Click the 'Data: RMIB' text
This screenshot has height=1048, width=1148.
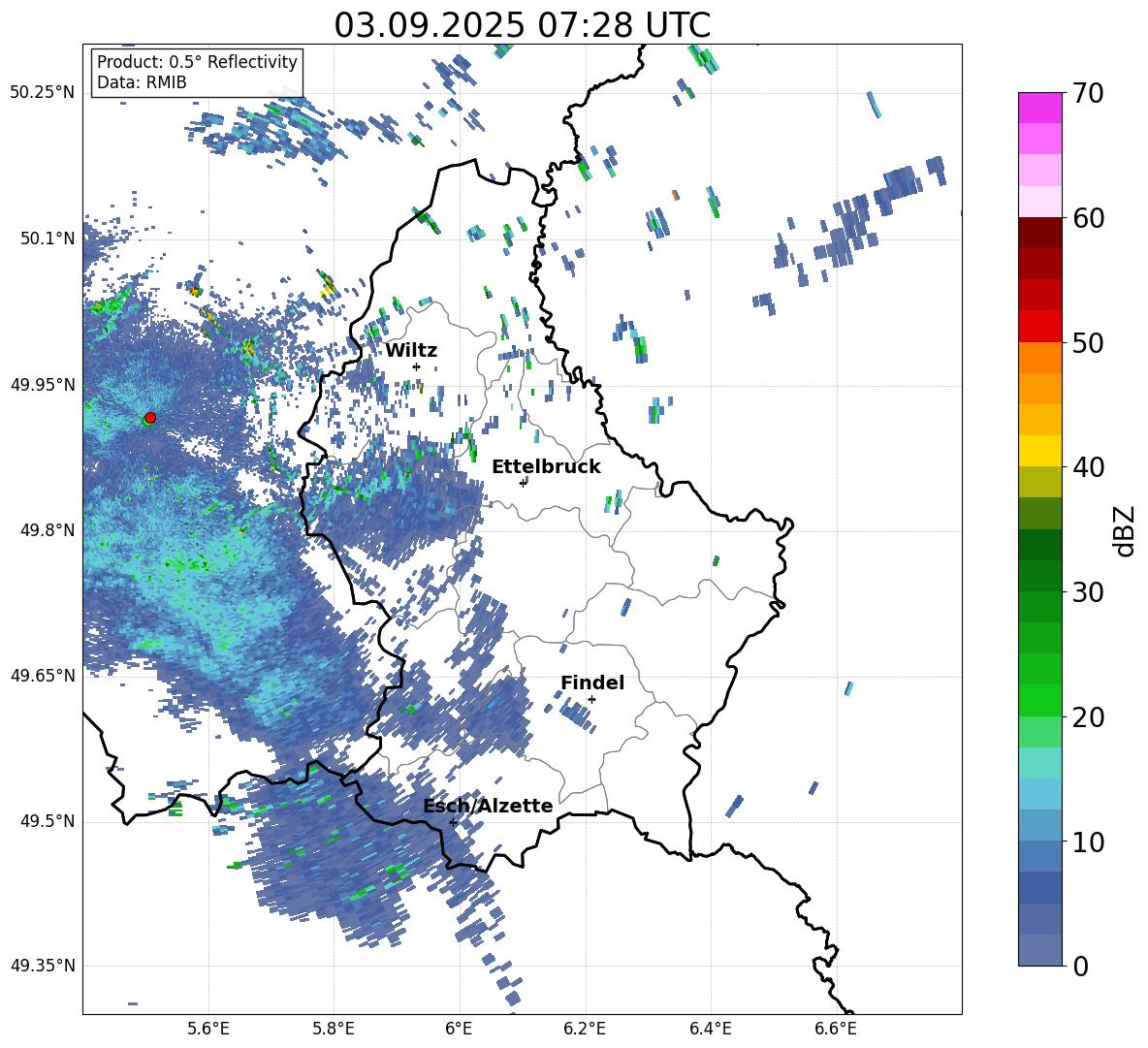pos(142,82)
